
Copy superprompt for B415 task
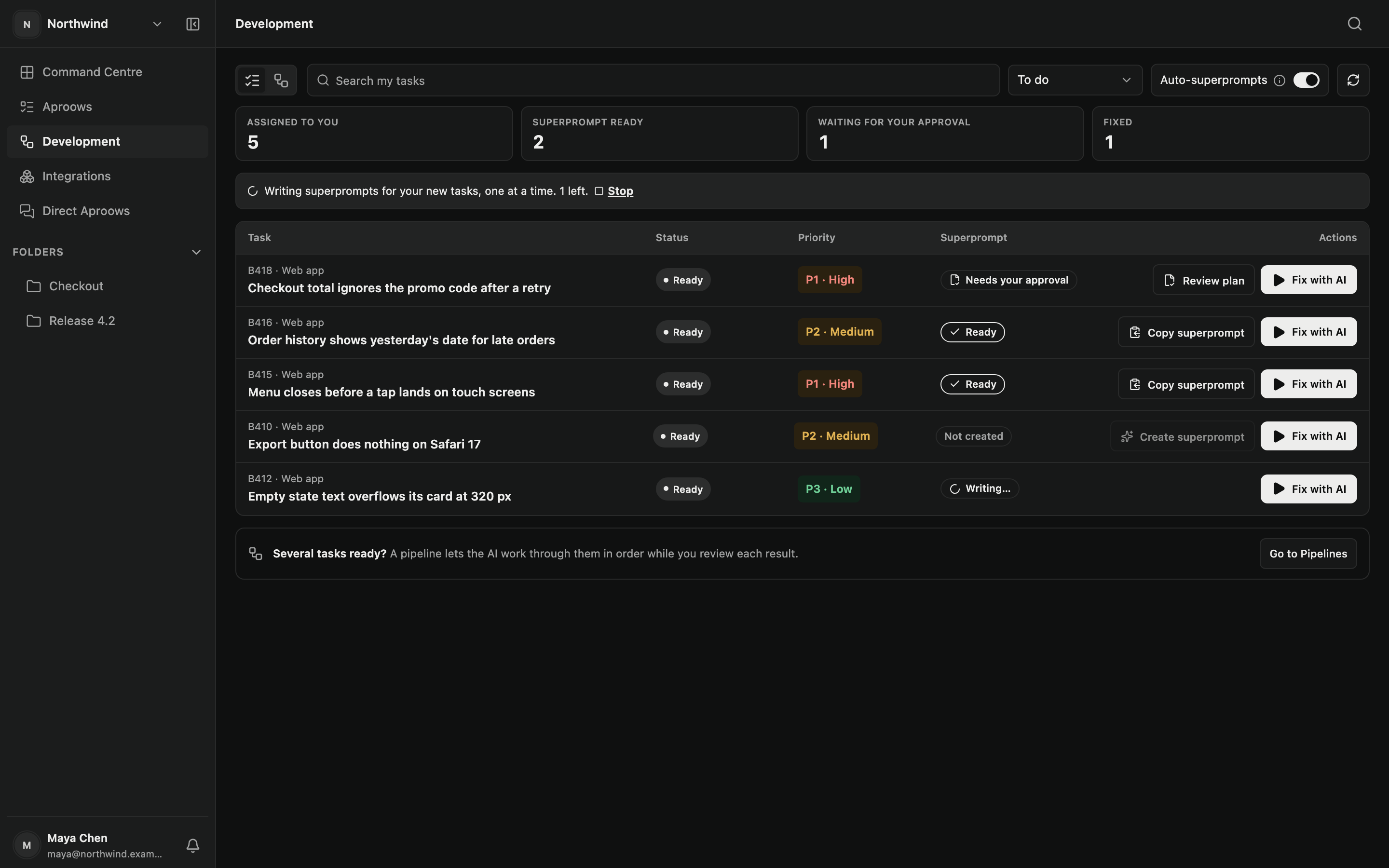[x=1186, y=385]
